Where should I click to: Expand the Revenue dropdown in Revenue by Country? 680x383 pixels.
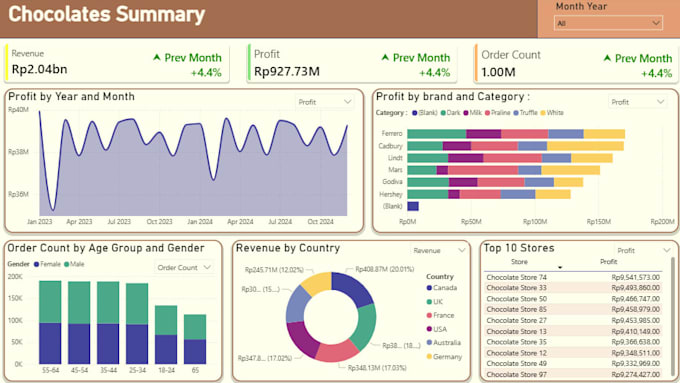439,250
